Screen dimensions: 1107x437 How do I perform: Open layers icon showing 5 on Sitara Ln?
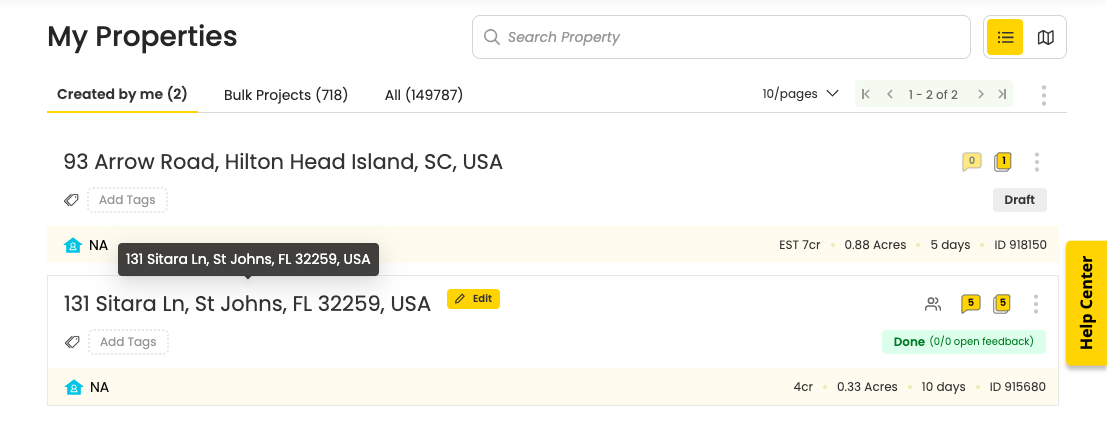[1002, 304]
